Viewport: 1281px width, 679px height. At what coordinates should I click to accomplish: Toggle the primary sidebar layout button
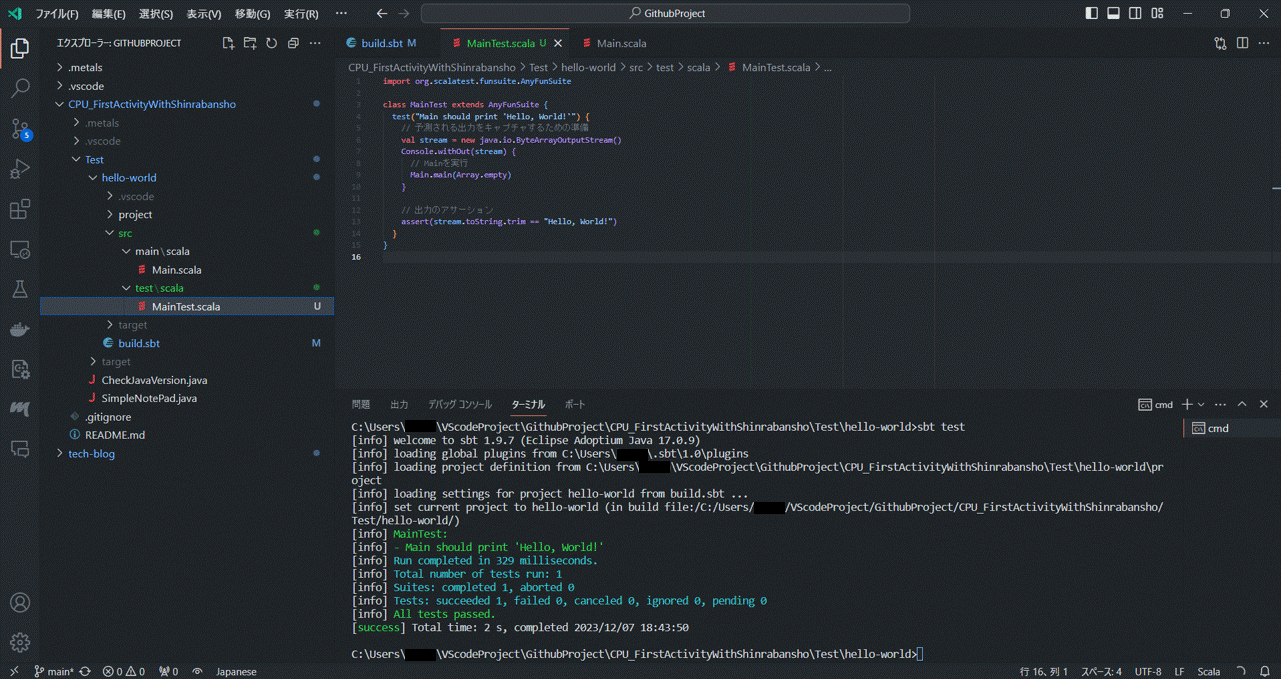point(1091,14)
